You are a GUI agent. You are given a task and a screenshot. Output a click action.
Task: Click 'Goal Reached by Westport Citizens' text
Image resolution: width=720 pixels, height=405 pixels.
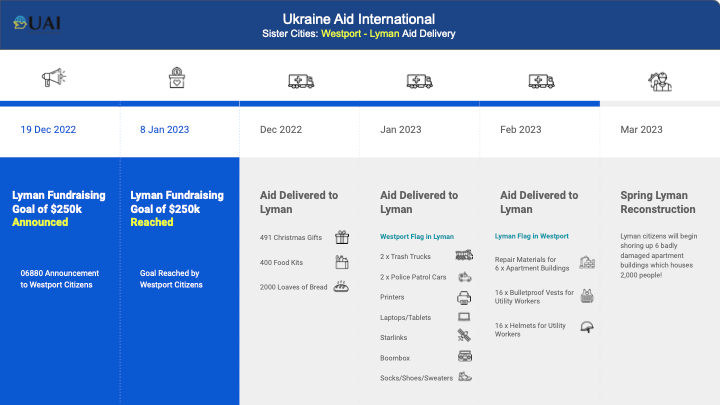click(171, 279)
